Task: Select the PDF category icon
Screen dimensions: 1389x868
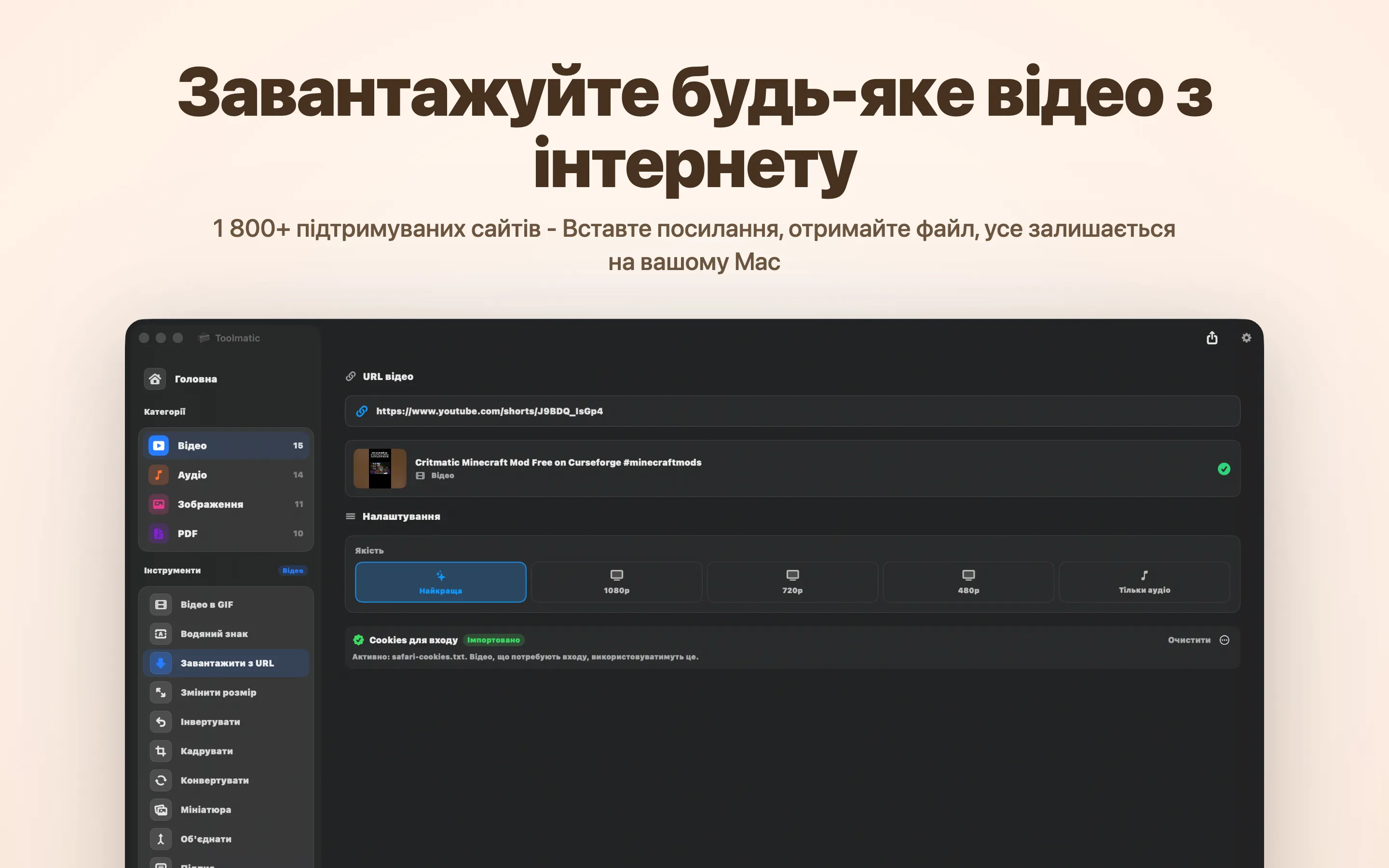Action: coord(158,533)
